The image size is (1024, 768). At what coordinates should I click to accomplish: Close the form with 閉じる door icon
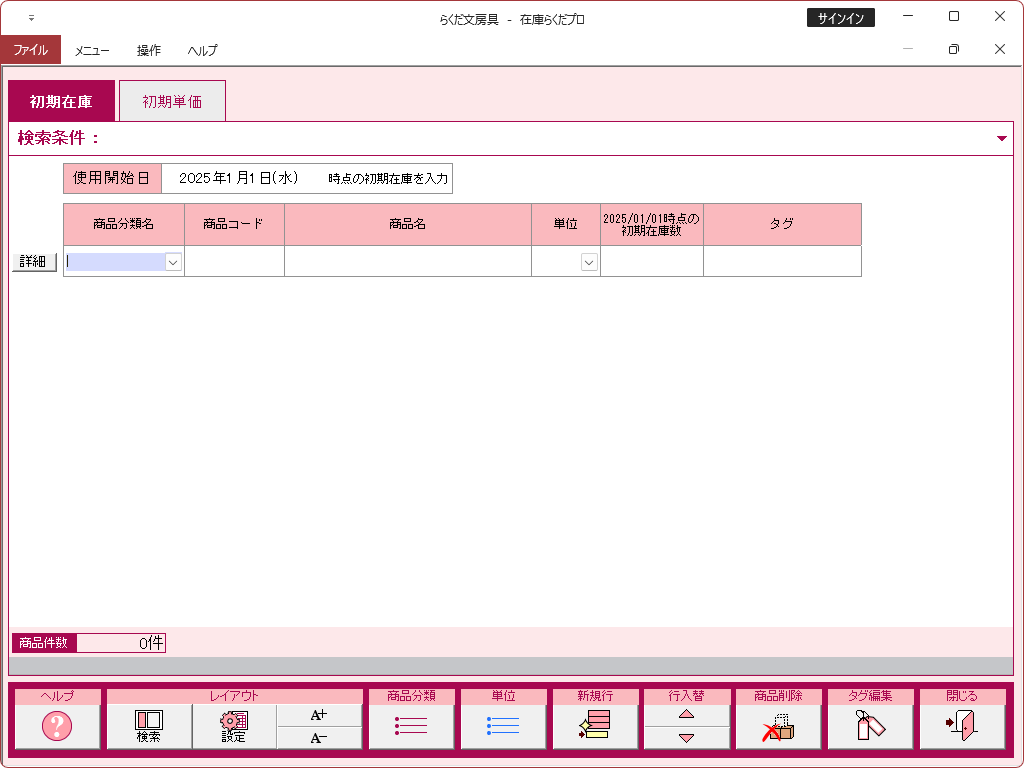click(x=962, y=726)
